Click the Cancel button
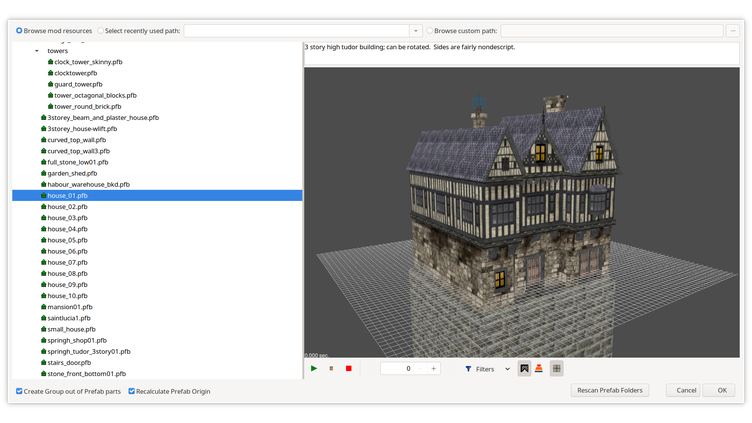 coord(686,390)
